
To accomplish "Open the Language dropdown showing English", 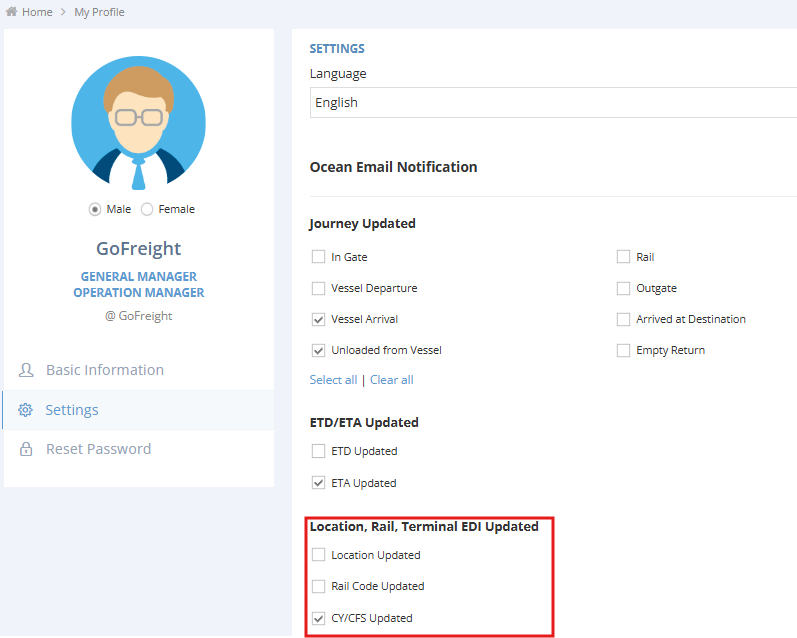I will [x=552, y=103].
